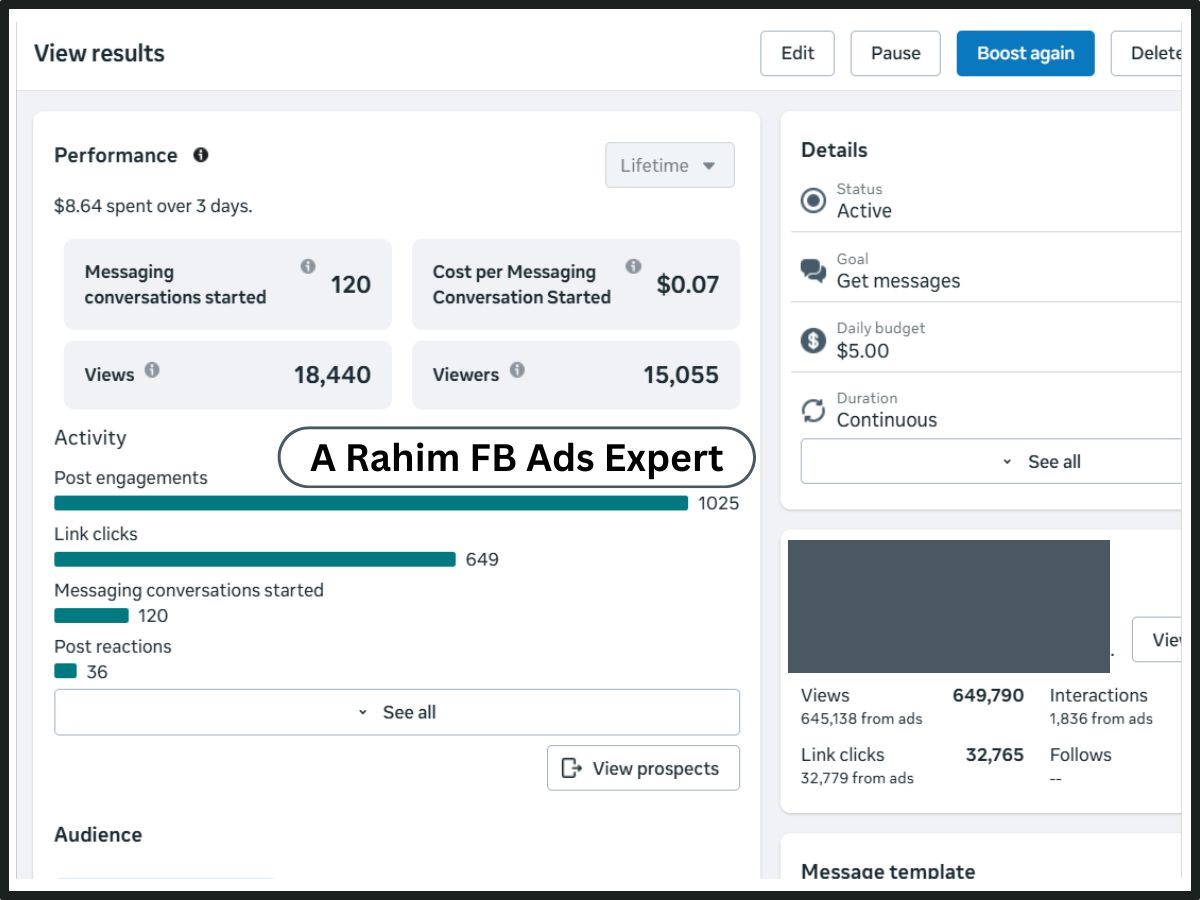Image resolution: width=1200 pixels, height=900 pixels.
Task: Click the Status radio icon in Details
Action: pyautogui.click(x=814, y=200)
